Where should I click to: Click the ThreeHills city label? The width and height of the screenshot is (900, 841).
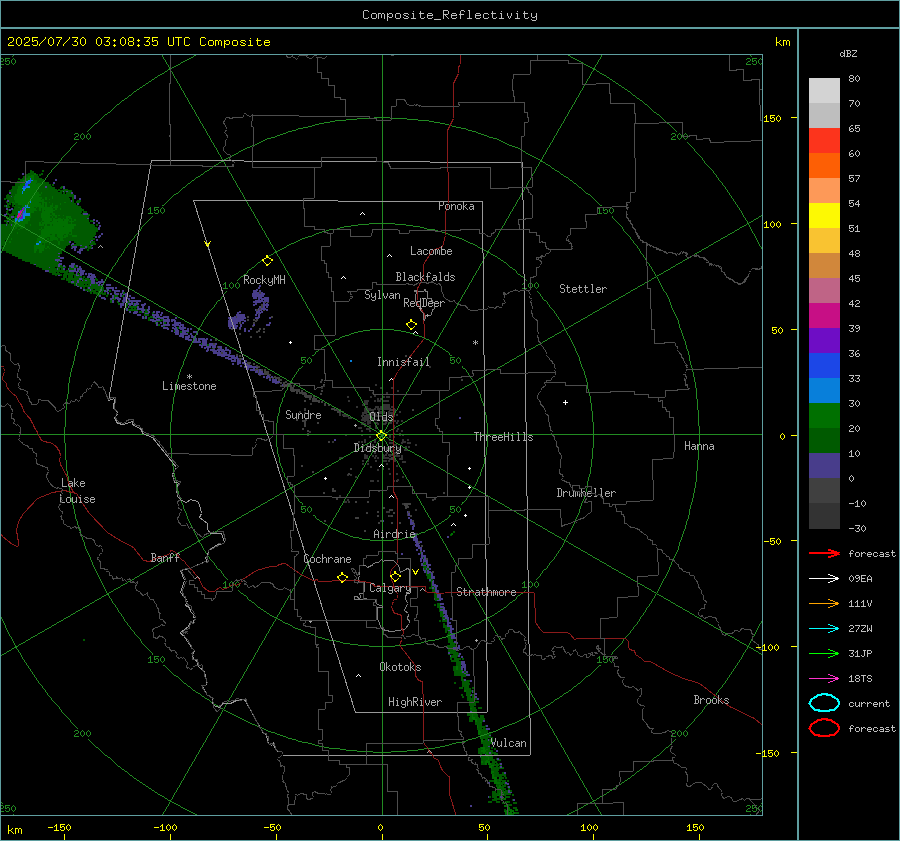pyautogui.click(x=503, y=437)
